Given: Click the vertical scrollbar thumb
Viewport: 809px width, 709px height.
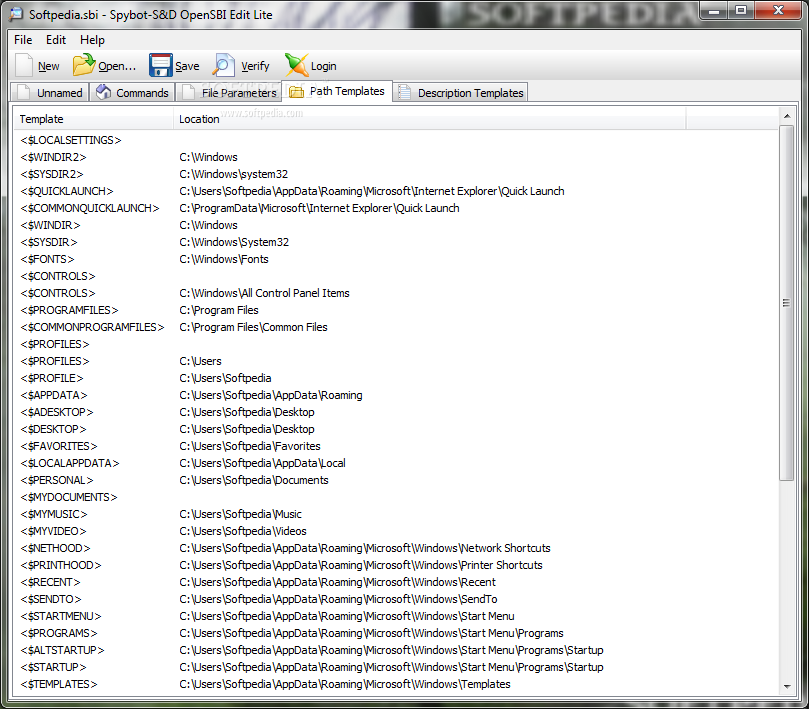Looking at the screenshot, I should tap(786, 303).
